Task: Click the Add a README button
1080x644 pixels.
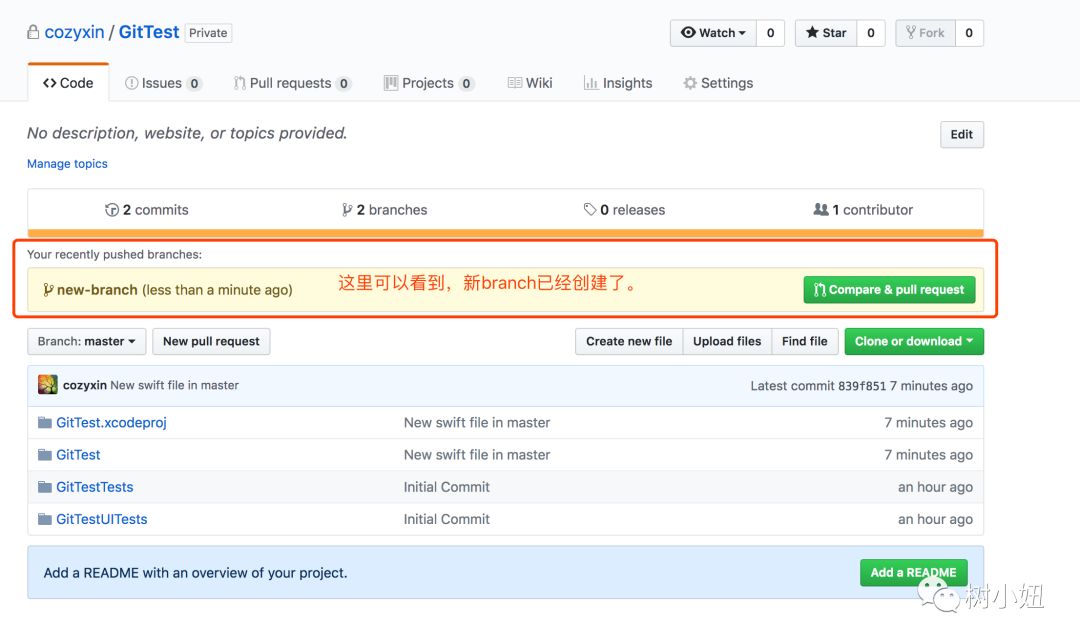Action: (913, 572)
